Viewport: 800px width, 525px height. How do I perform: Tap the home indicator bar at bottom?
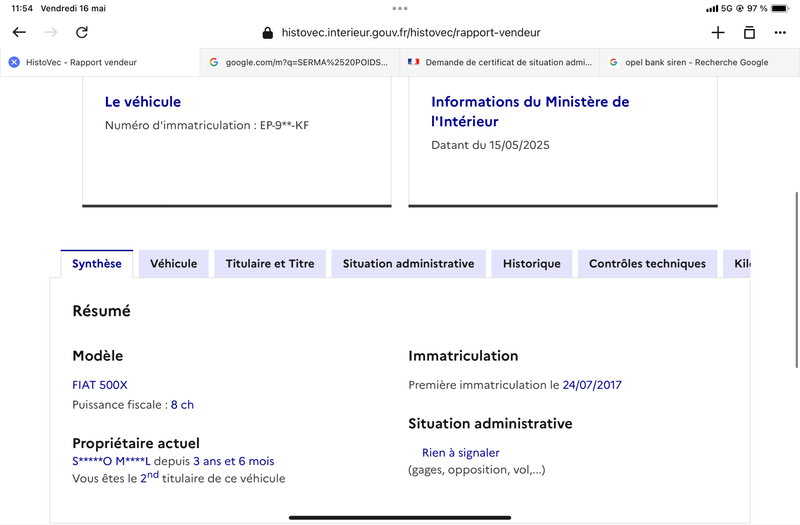pyautogui.click(x=400, y=517)
